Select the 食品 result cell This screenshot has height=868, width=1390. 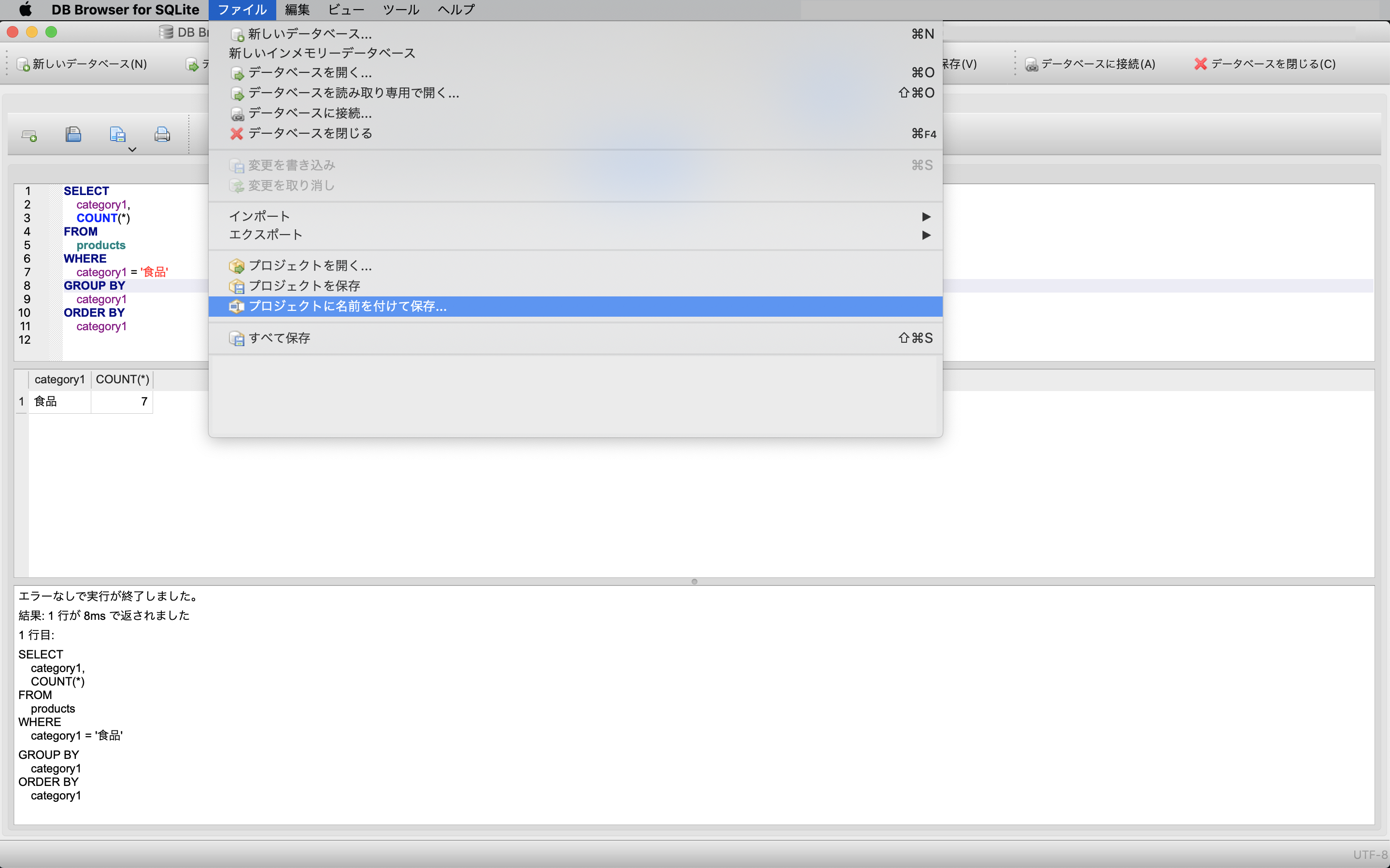tap(60, 401)
